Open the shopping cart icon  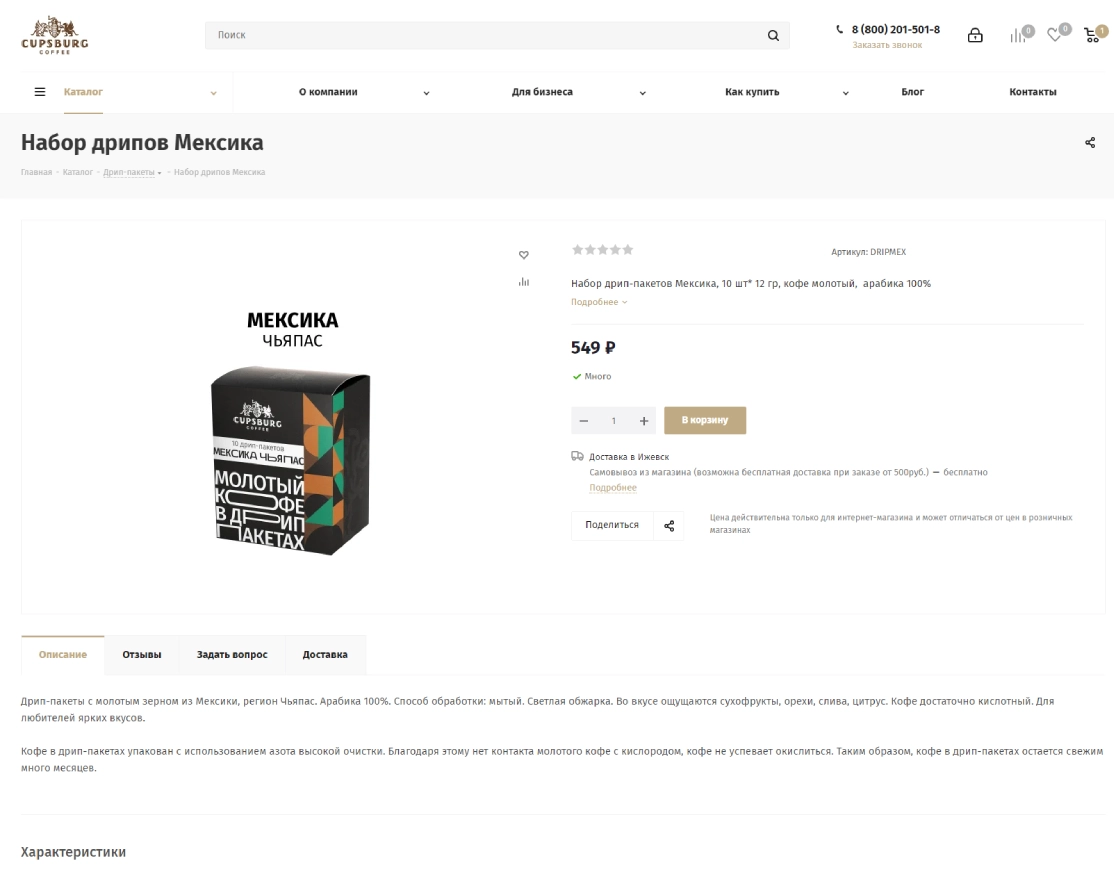1091,36
